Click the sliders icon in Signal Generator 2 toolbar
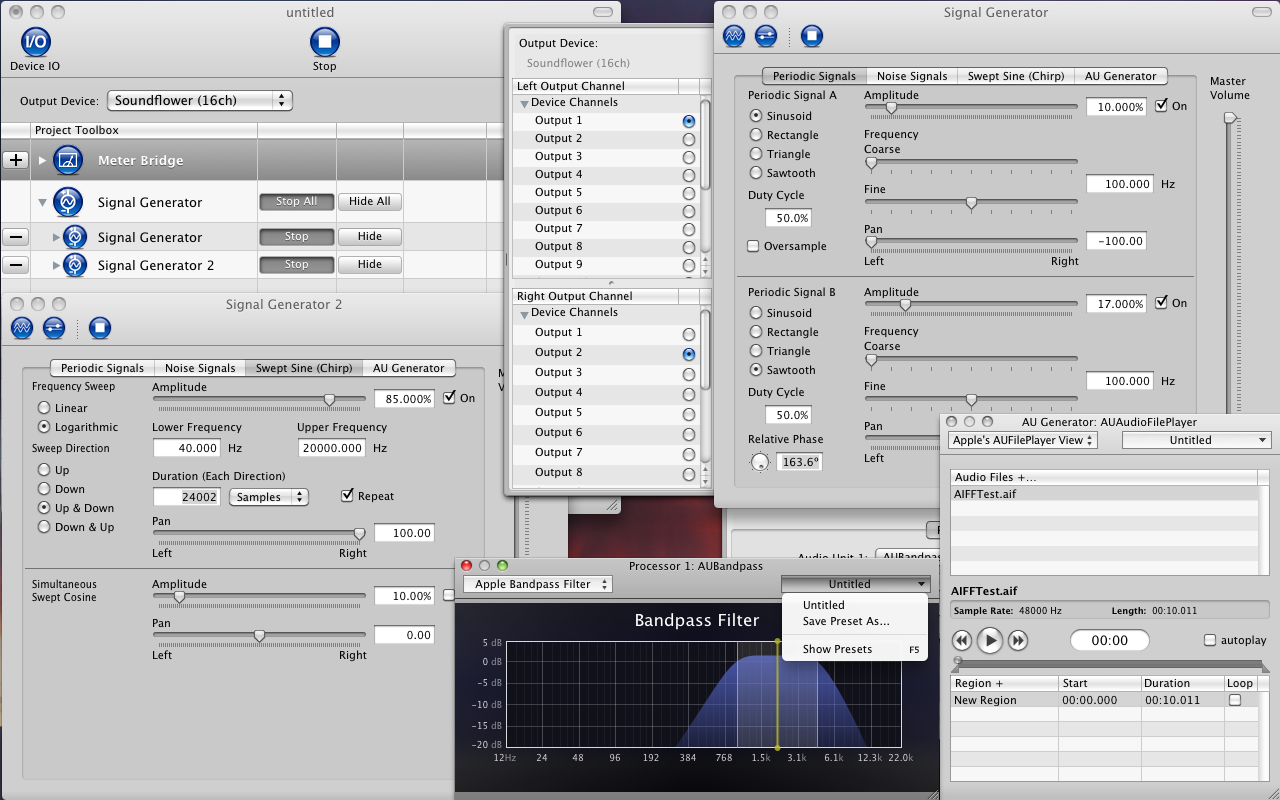Image resolution: width=1280 pixels, height=800 pixels. pos(54,328)
